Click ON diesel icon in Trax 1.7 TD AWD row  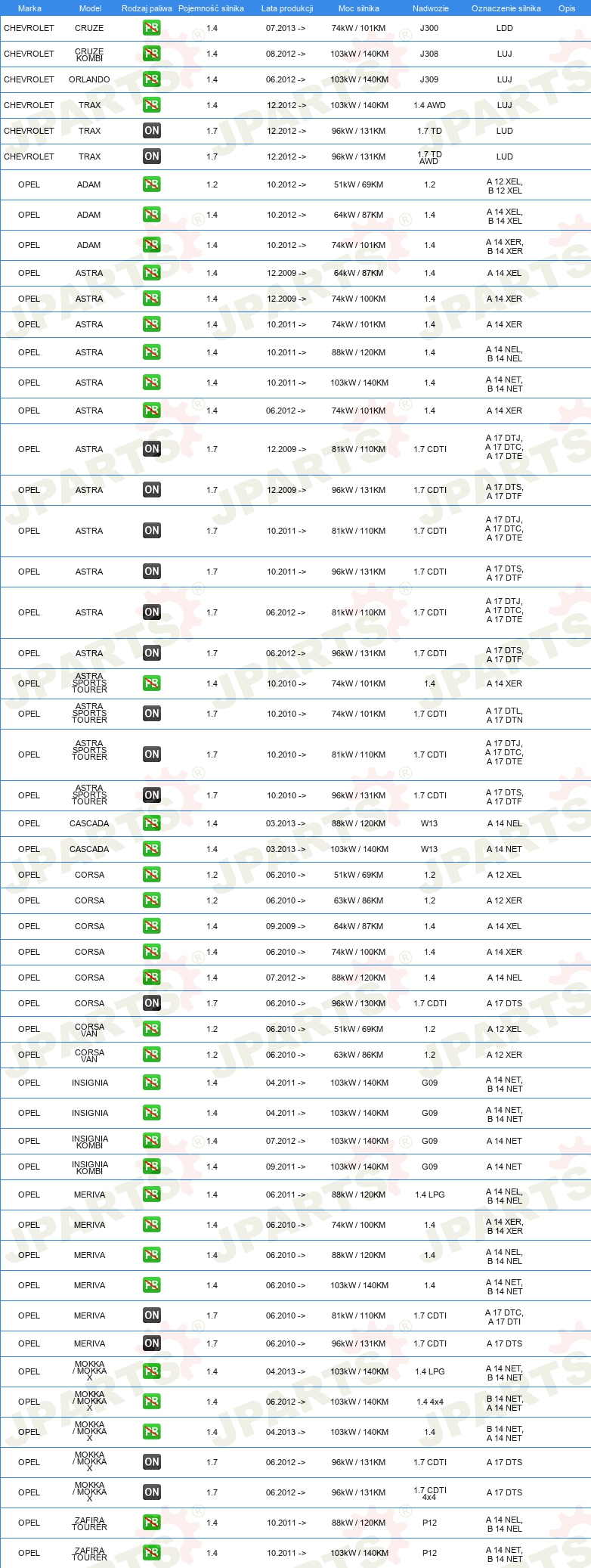coord(152,156)
